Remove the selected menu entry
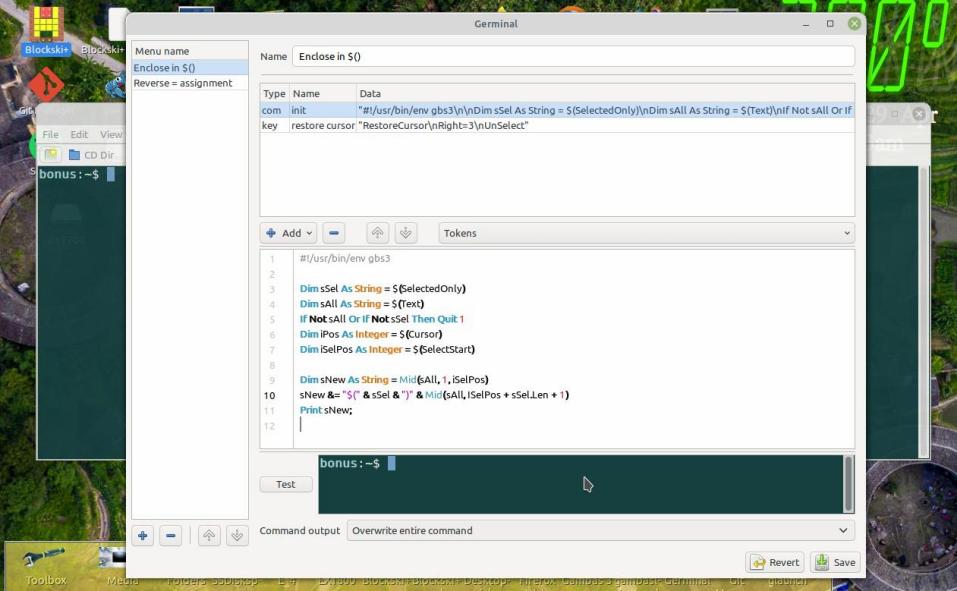957x591 pixels. 171,536
